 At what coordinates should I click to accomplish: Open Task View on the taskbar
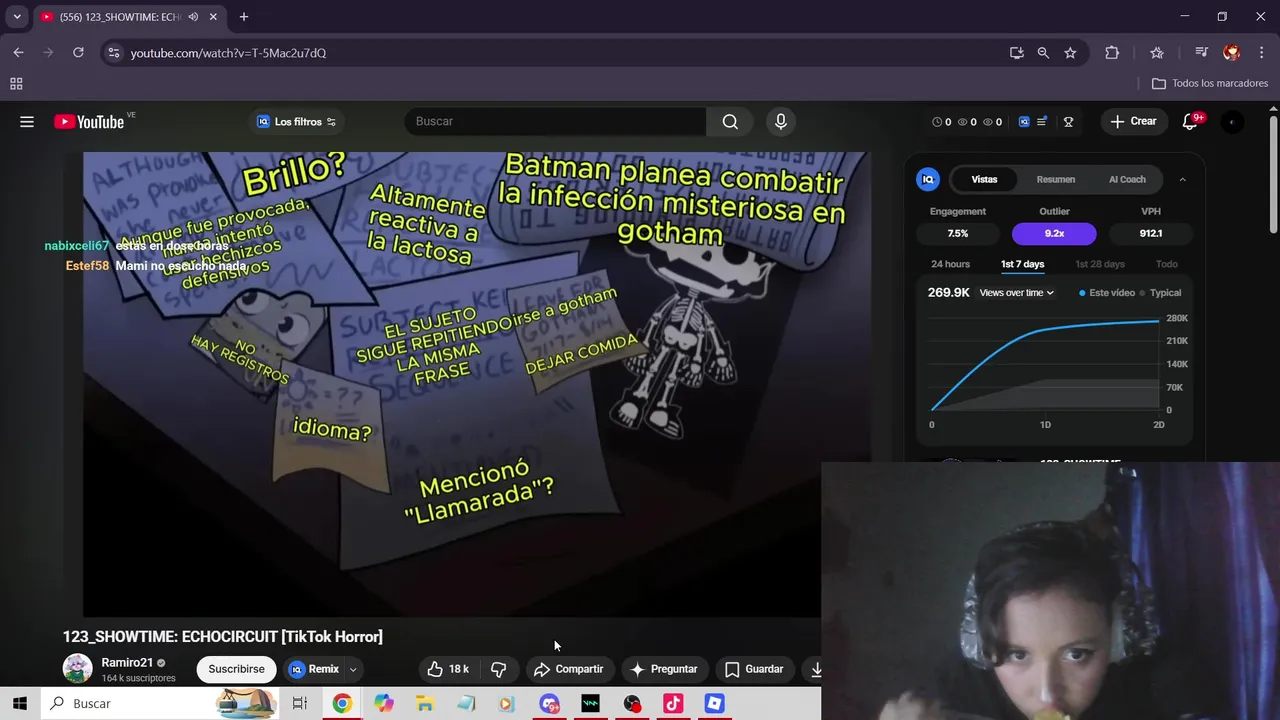300,704
